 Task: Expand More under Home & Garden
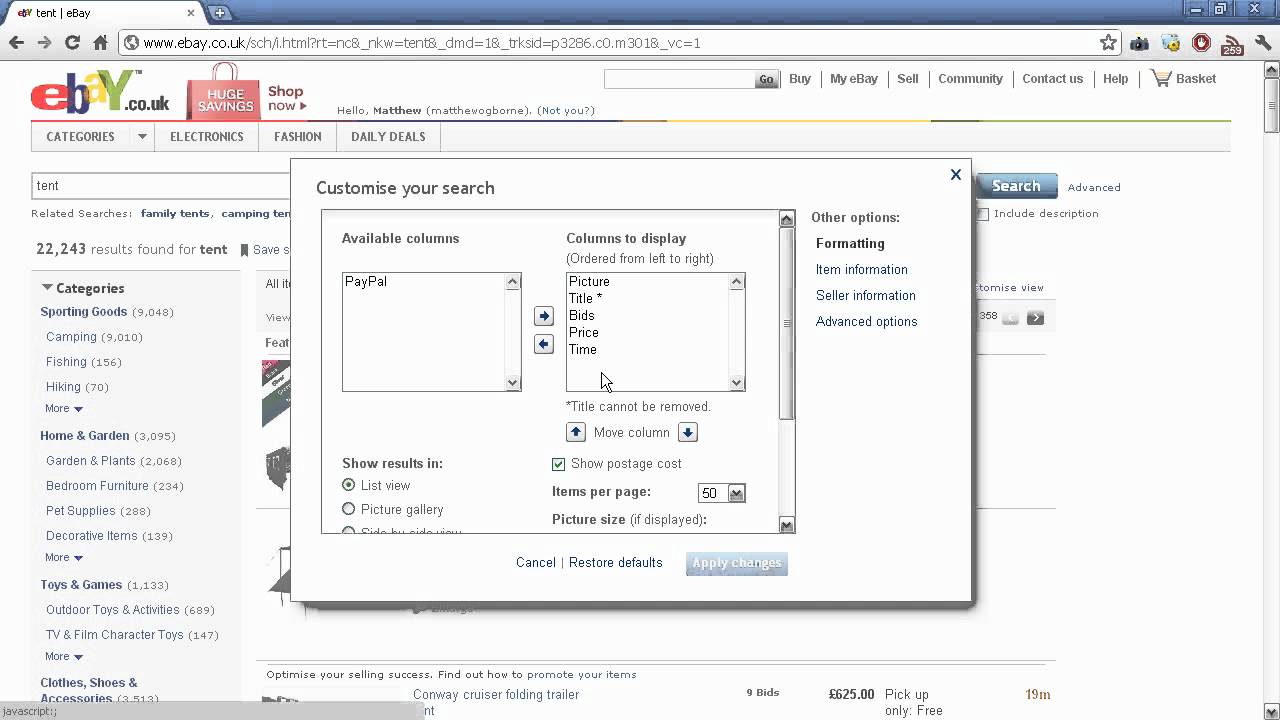[x=64, y=557]
